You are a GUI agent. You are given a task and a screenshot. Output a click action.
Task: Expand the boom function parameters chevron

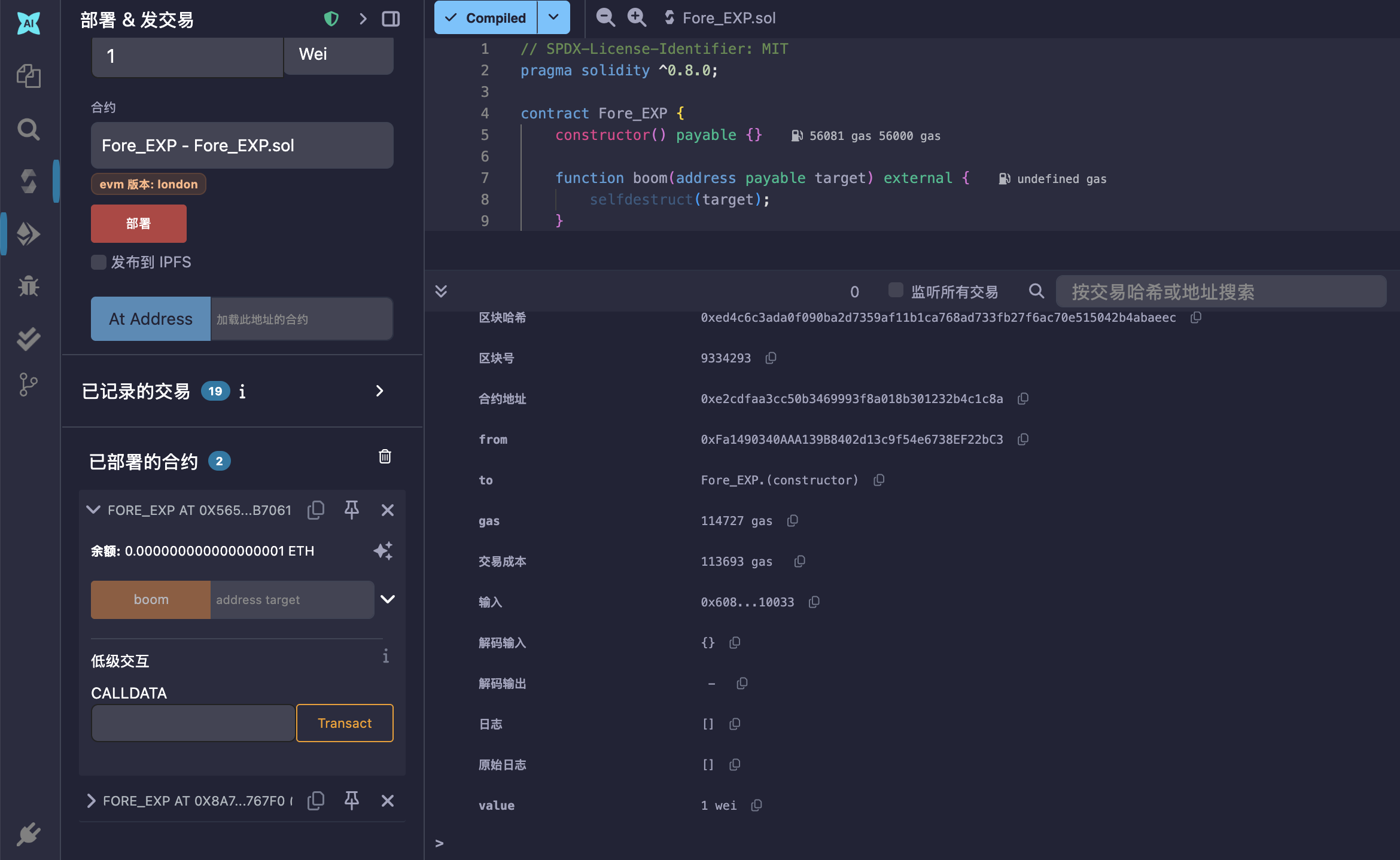388,599
